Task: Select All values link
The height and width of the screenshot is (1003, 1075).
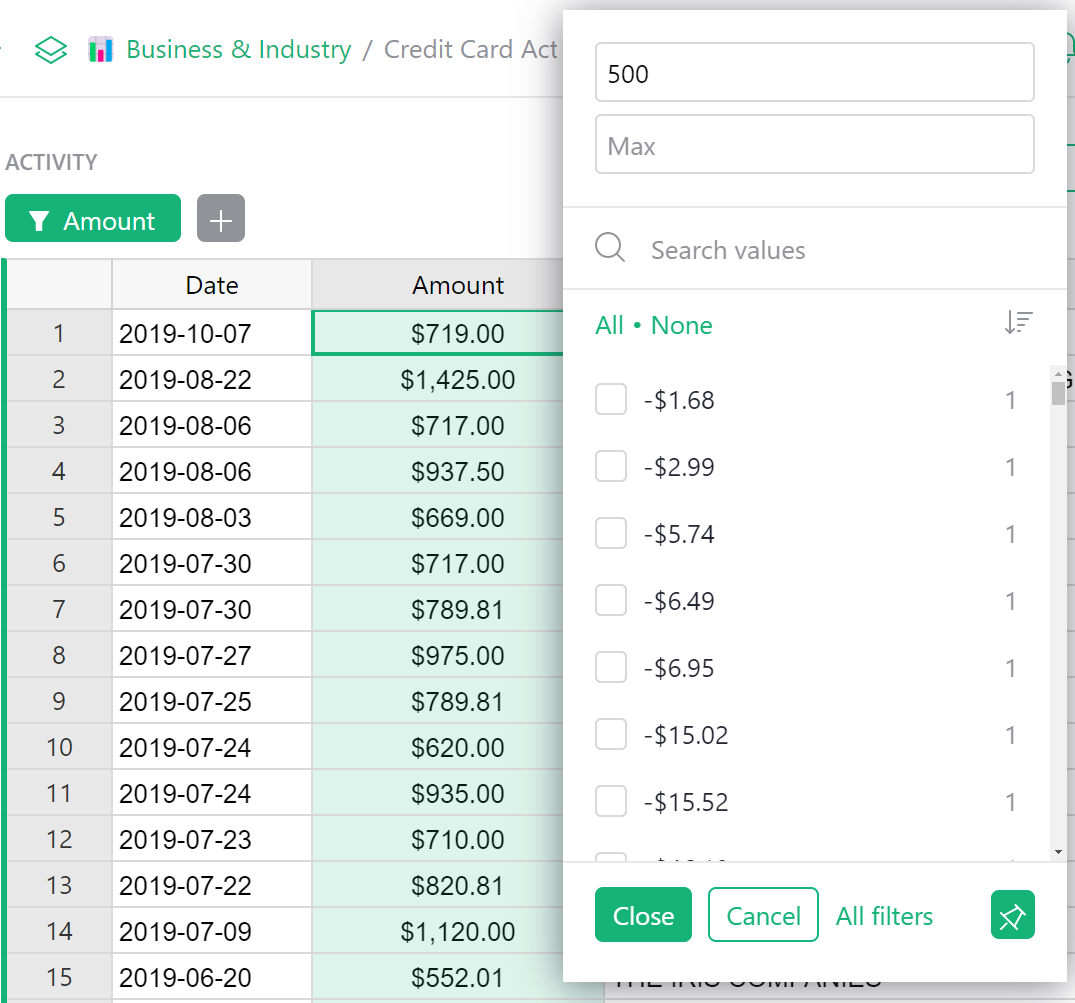Action: point(609,326)
